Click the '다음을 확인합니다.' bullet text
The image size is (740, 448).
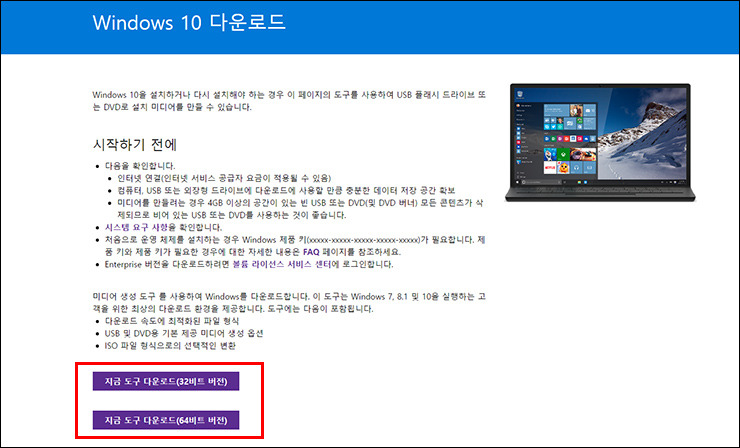tap(140, 166)
